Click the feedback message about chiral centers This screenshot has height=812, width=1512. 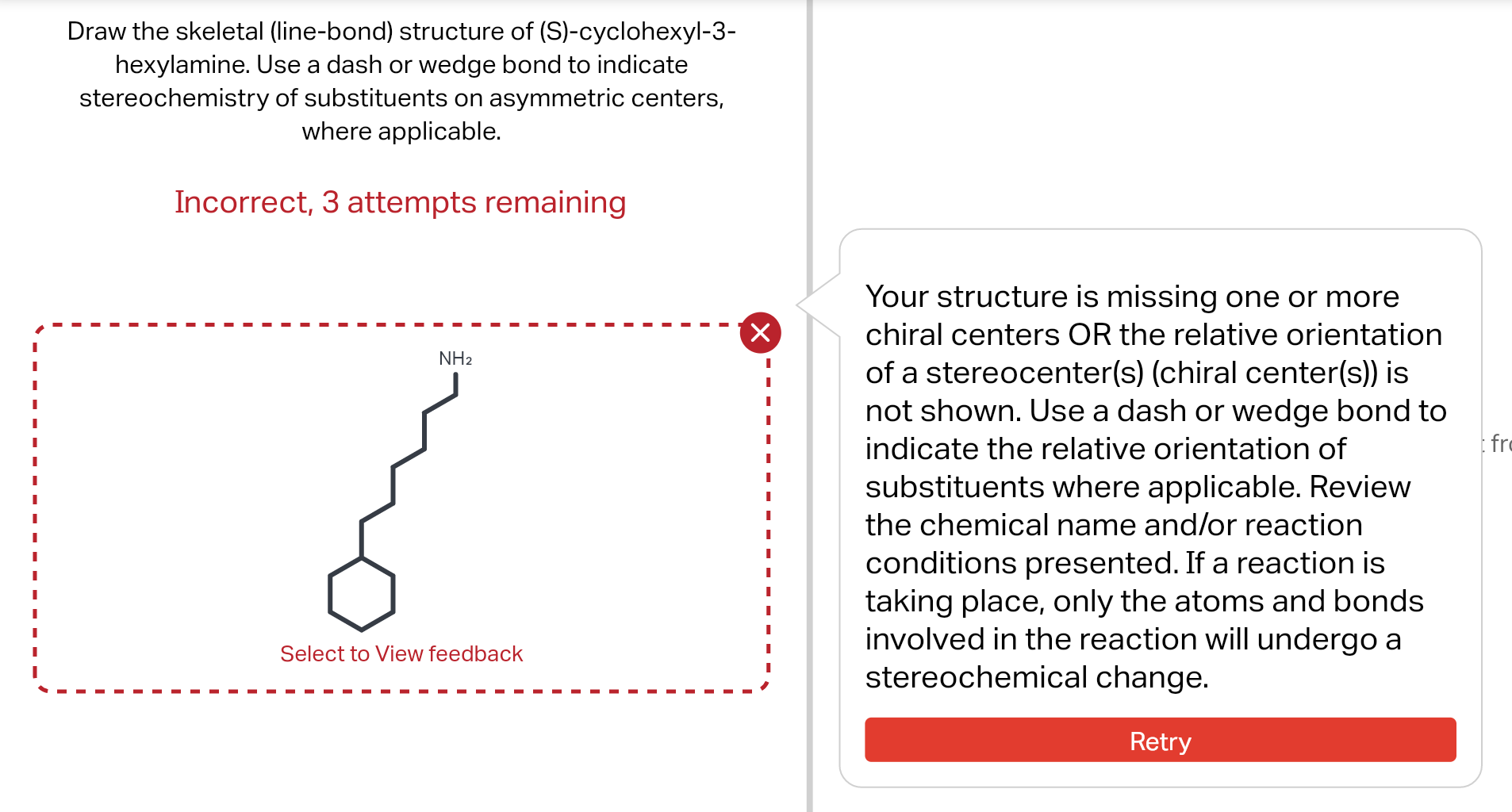[x=1156, y=486]
